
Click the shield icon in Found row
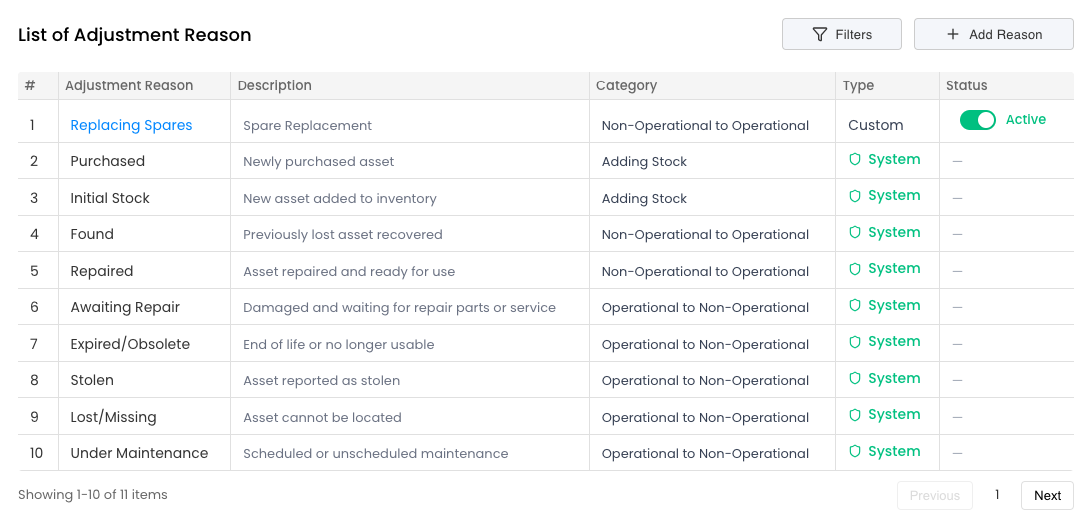(x=855, y=233)
